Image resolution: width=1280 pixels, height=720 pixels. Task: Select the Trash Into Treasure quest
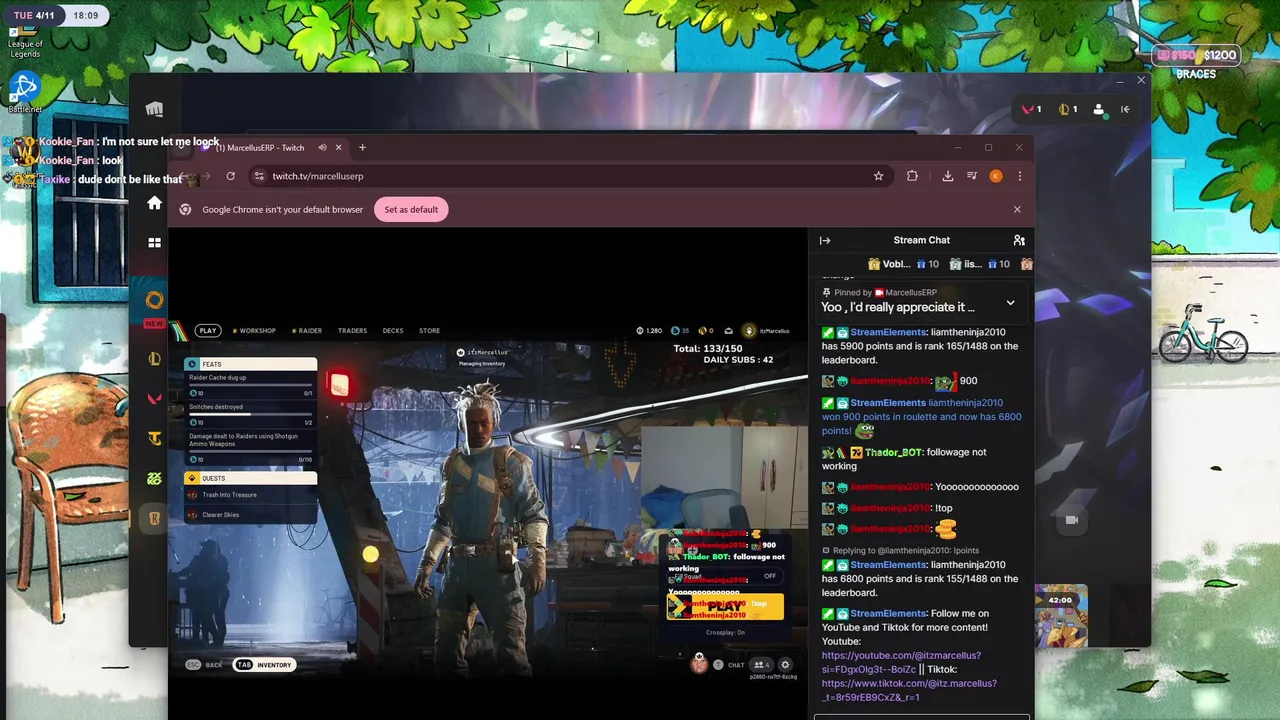tap(250, 495)
